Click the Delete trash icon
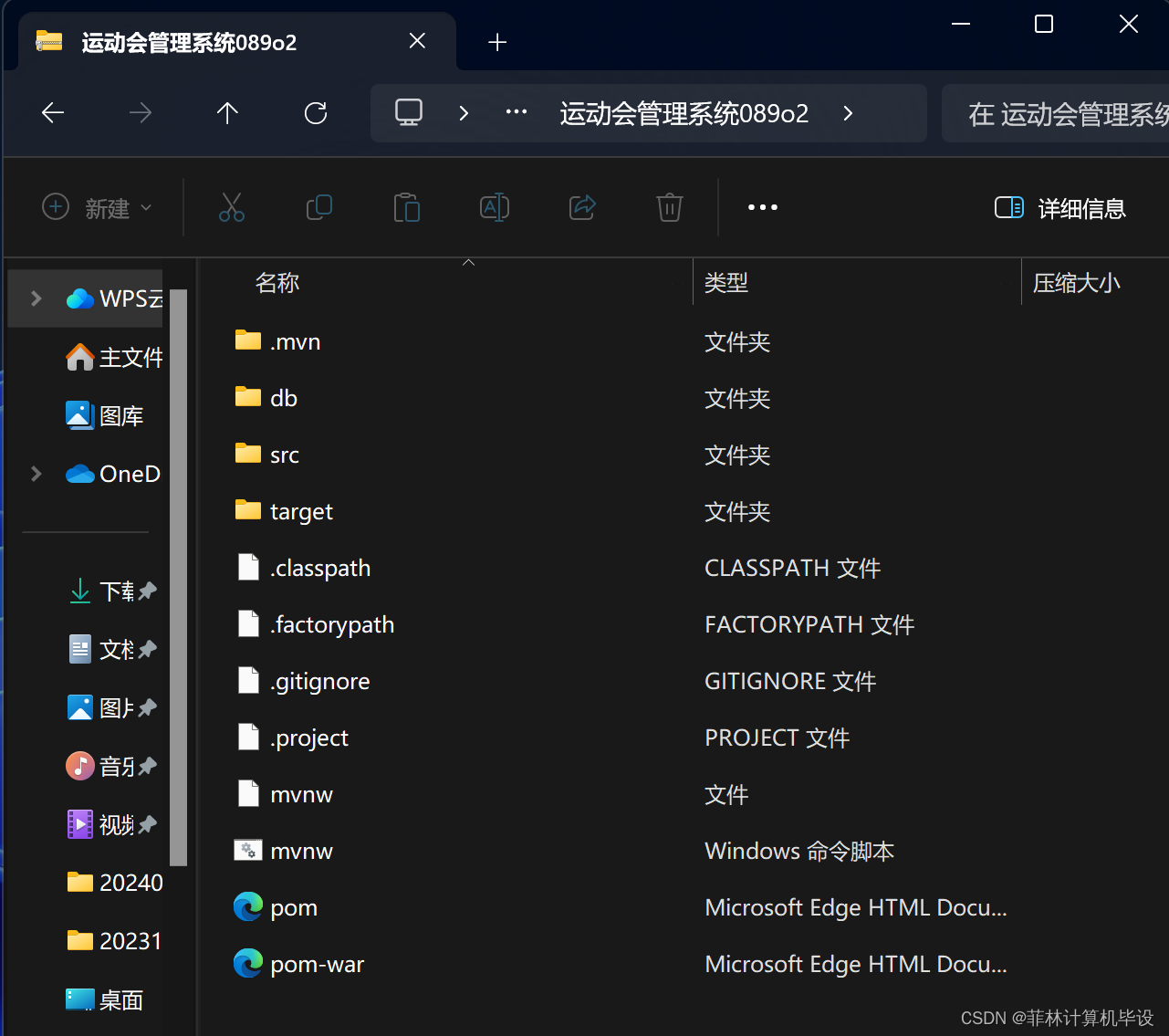The image size is (1169, 1036). click(669, 207)
